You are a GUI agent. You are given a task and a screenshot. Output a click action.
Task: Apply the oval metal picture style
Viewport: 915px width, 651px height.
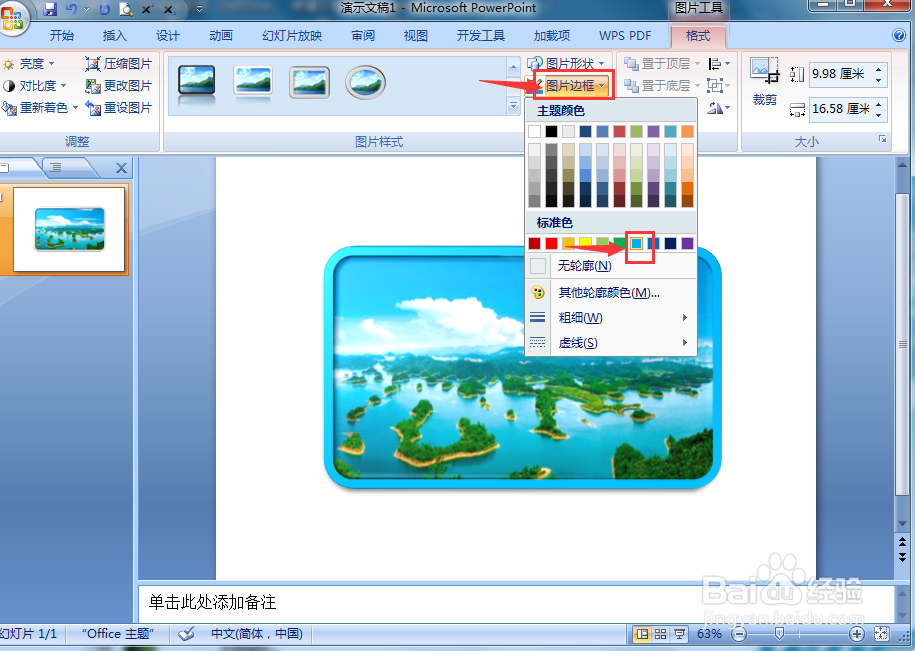(365, 82)
